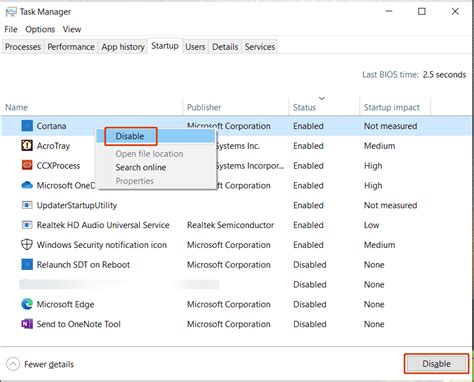This screenshot has width=474, height=382.
Task: Select the CCXProcess entry
Action: pyautogui.click(x=58, y=166)
